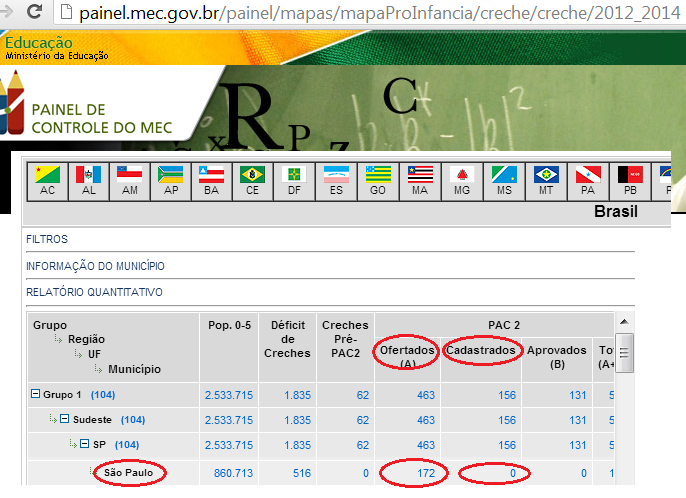Expand the FILTROS section

(47, 239)
